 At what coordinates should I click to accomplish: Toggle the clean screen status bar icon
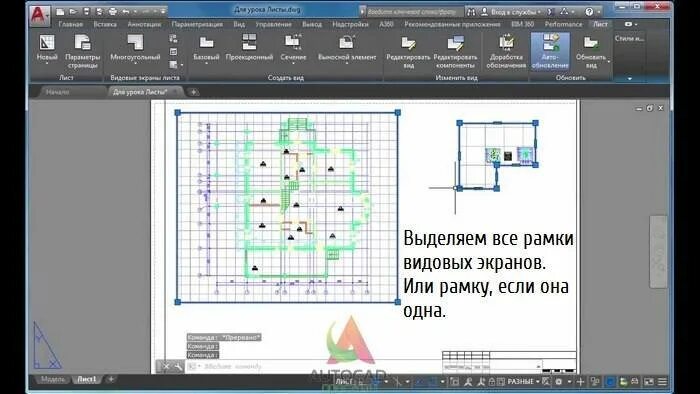pos(648,382)
